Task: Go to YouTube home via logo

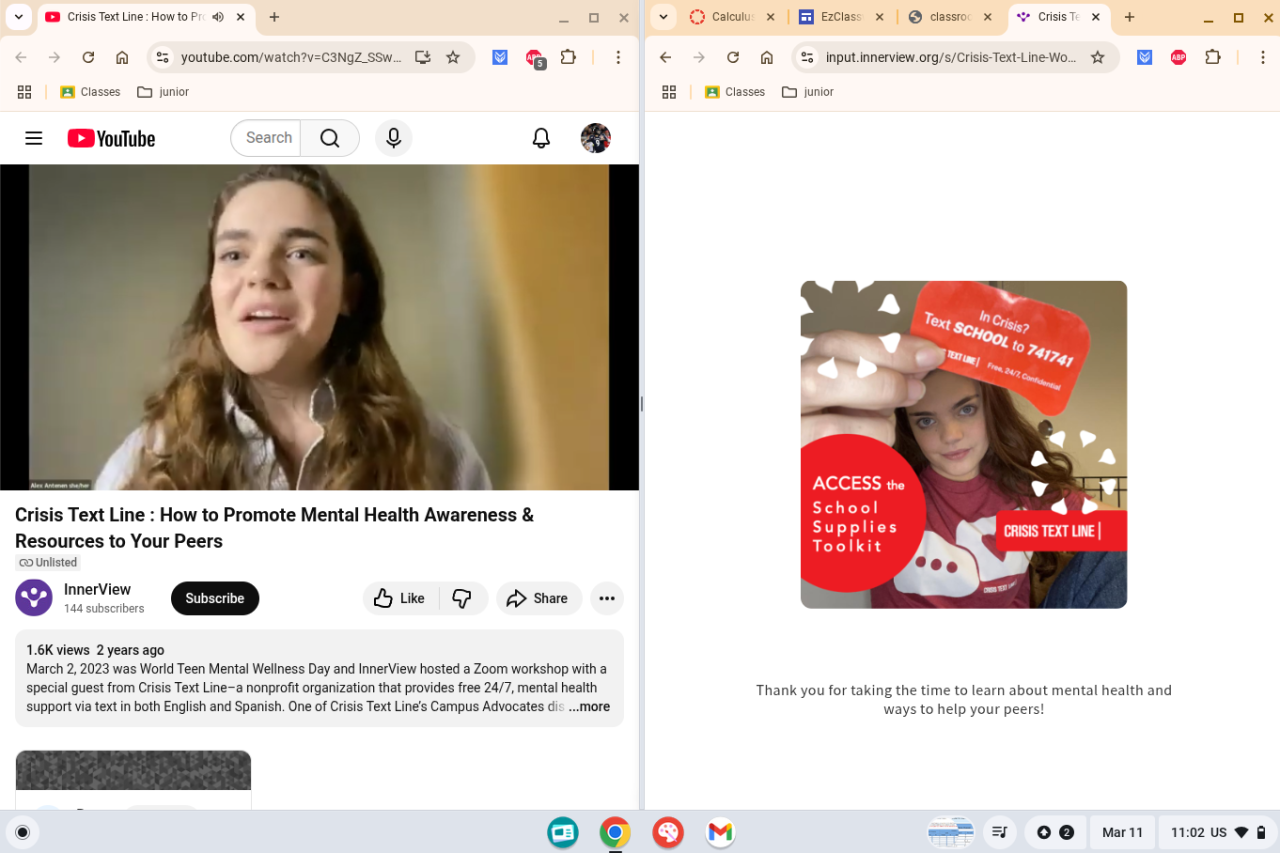Action: click(111, 138)
